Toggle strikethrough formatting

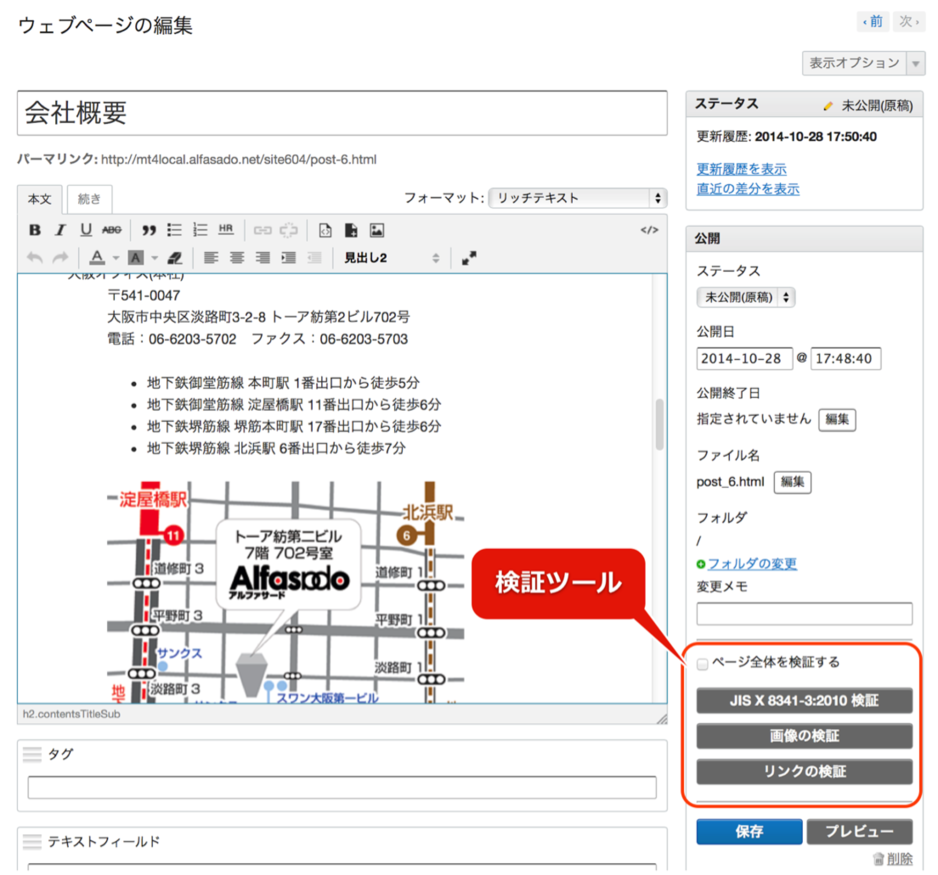112,230
